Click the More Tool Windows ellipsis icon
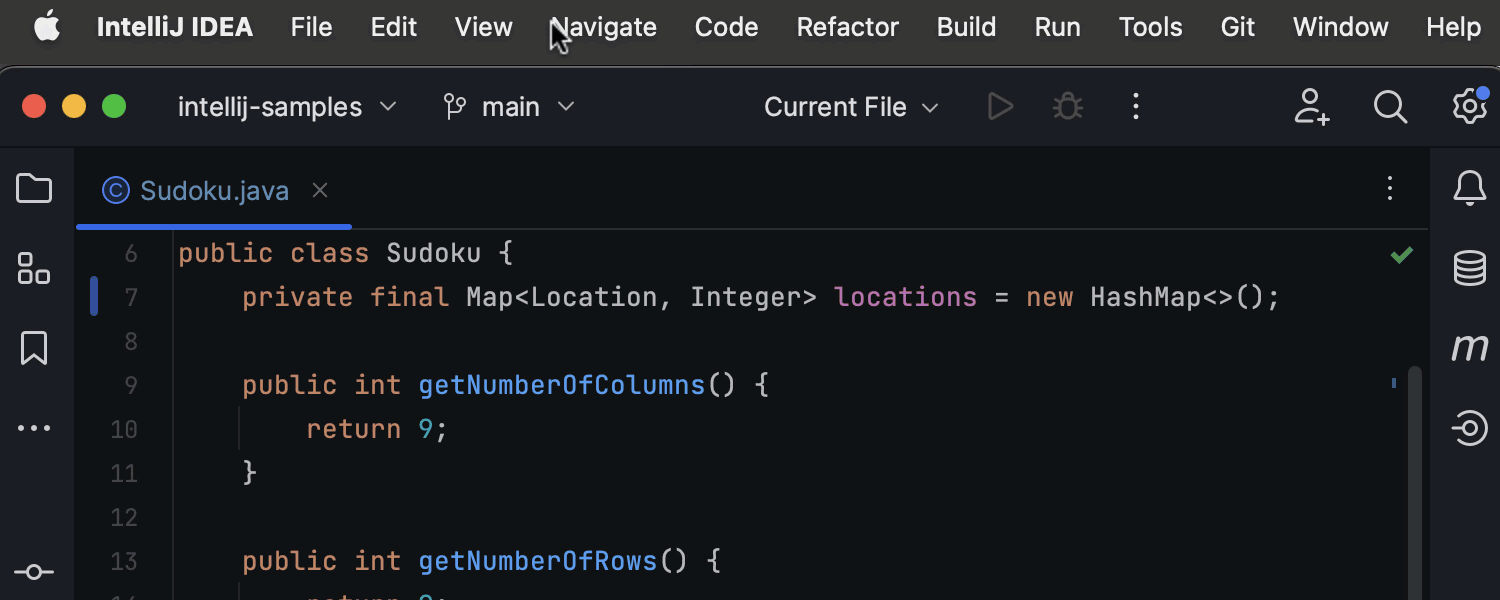The width and height of the screenshot is (1500, 600). (33, 428)
